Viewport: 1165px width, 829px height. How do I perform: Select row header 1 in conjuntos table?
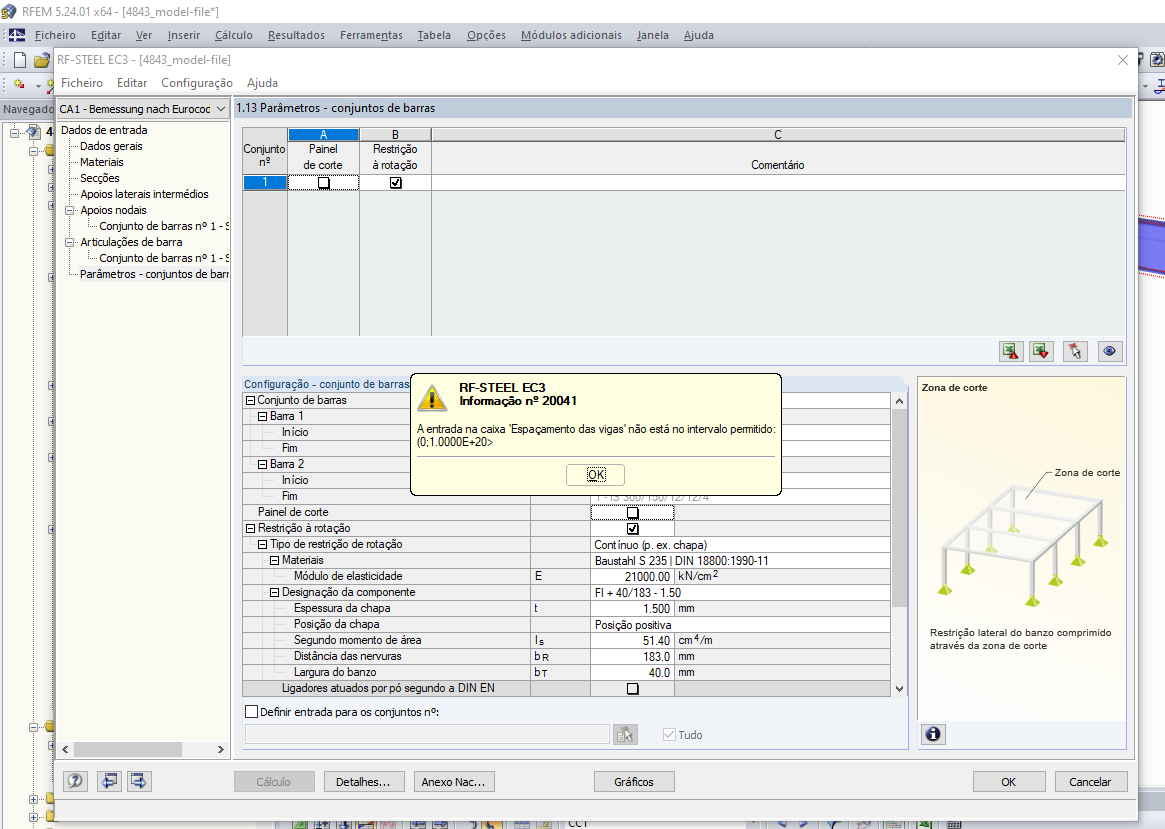point(265,183)
